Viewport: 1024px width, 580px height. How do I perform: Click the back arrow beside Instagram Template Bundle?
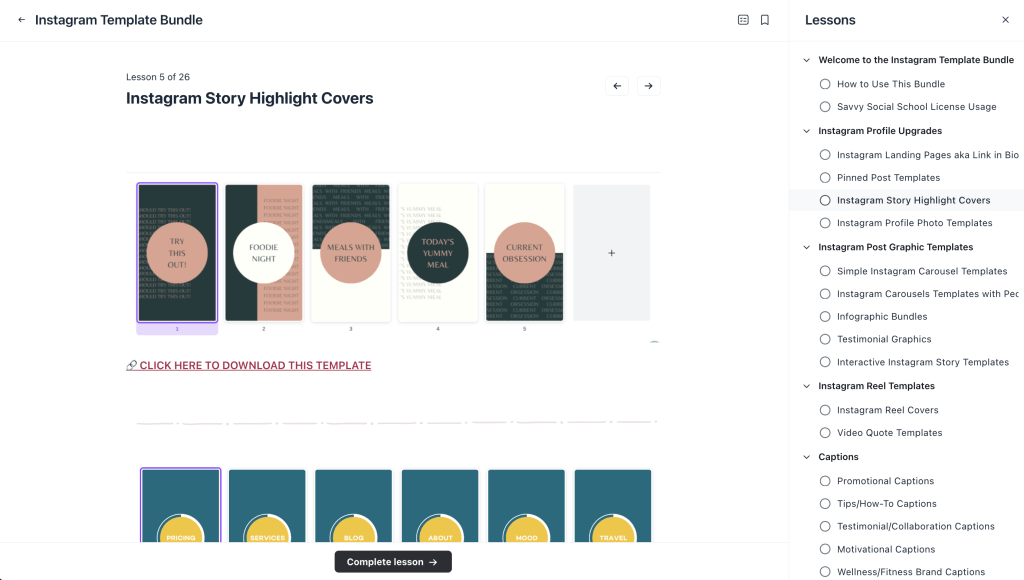[21, 20]
